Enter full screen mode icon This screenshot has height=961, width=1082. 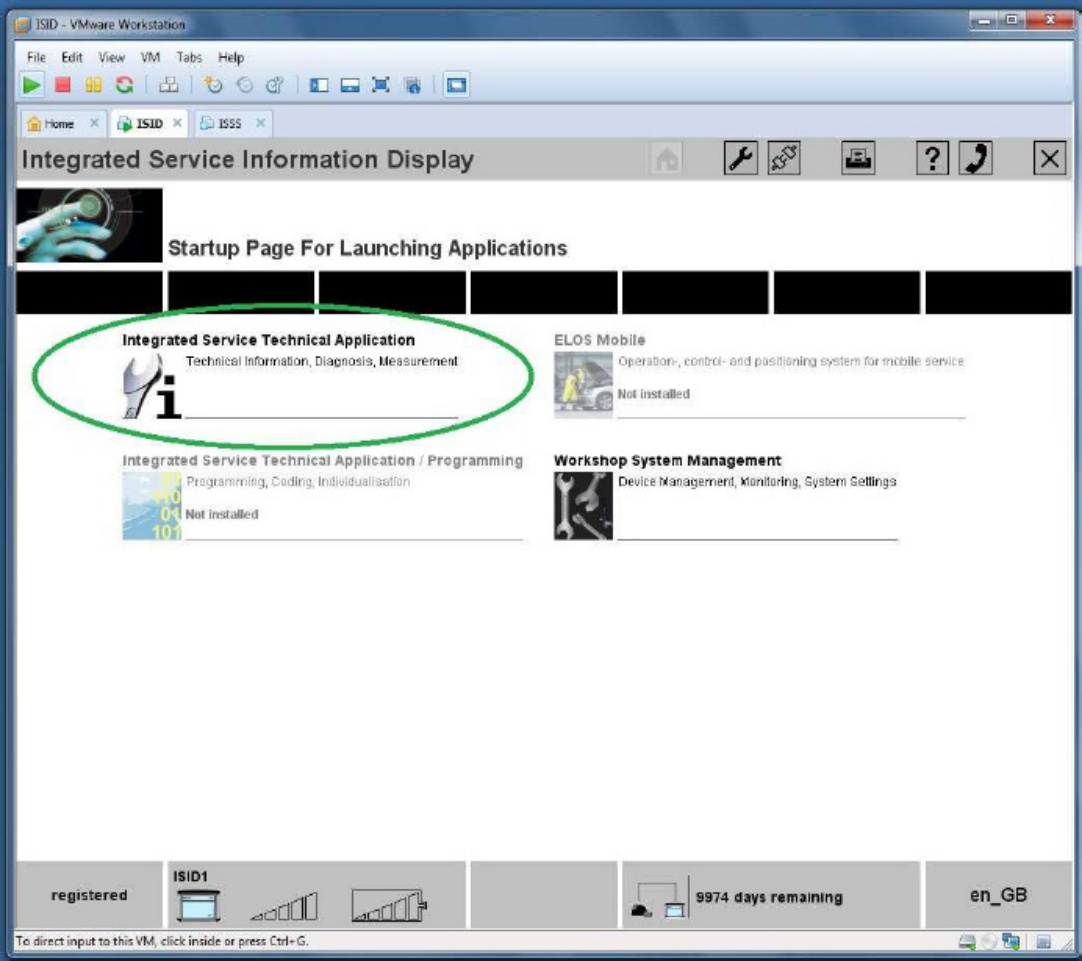coord(381,85)
